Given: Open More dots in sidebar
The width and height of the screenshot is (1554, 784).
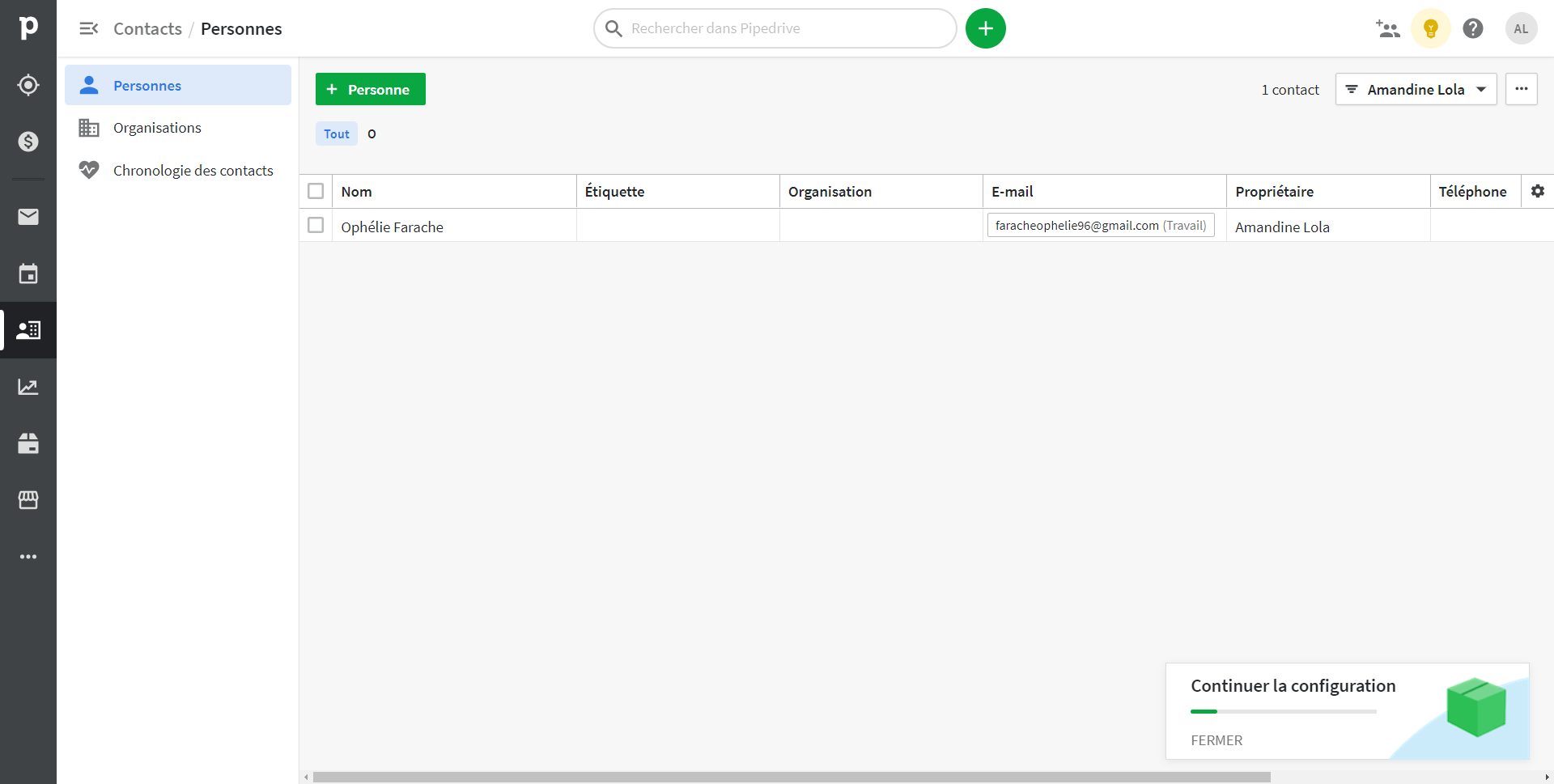Looking at the screenshot, I should 28,557.
